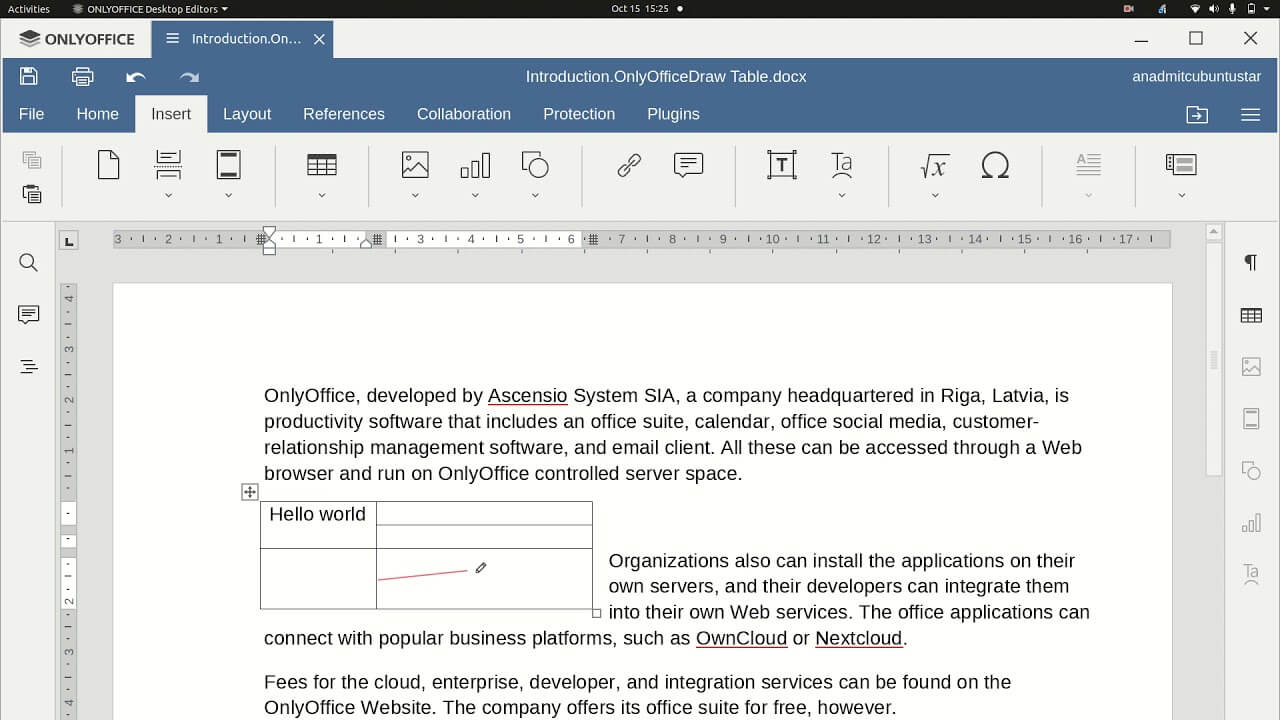Screen dimensions: 1280x720
Task: Switch to the References tab
Action: [x=344, y=114]
